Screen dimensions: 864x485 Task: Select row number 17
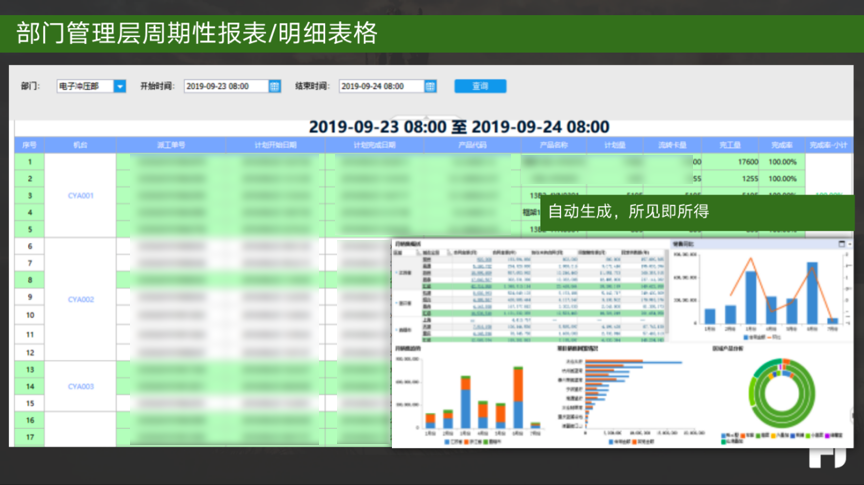[x=30, y=437]
